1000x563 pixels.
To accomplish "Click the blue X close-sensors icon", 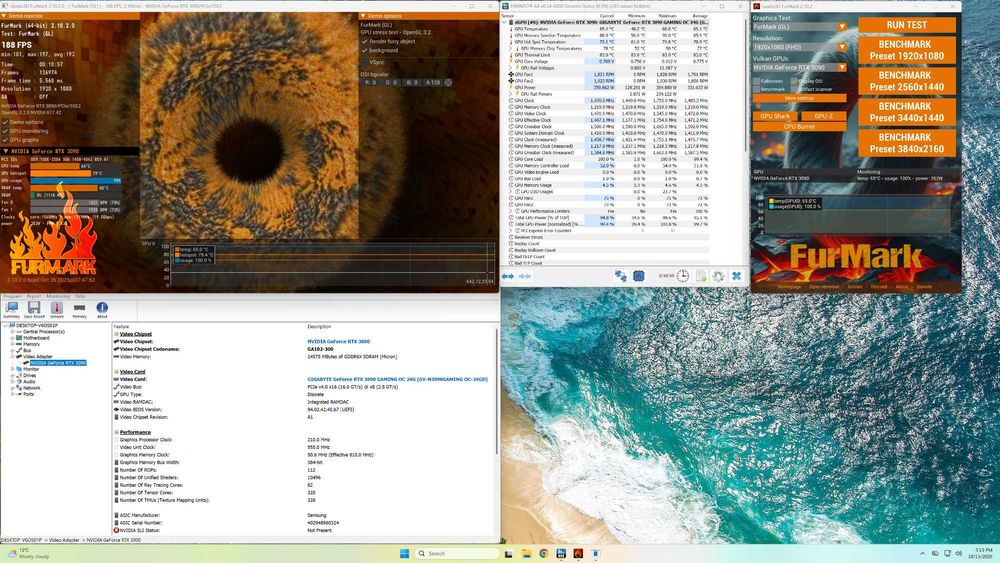I will coord(737,275).
